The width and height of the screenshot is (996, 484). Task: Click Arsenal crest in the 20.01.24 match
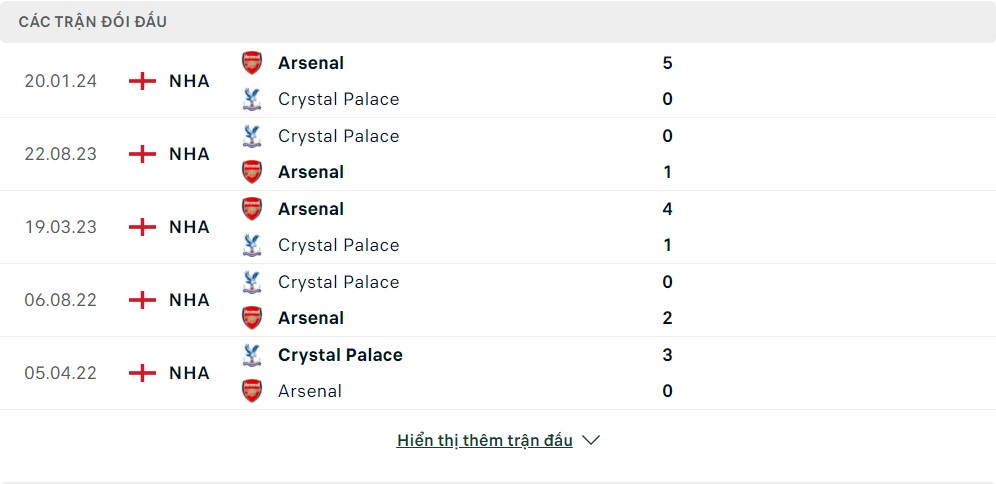pyautogui.click(x=252, y=63)
